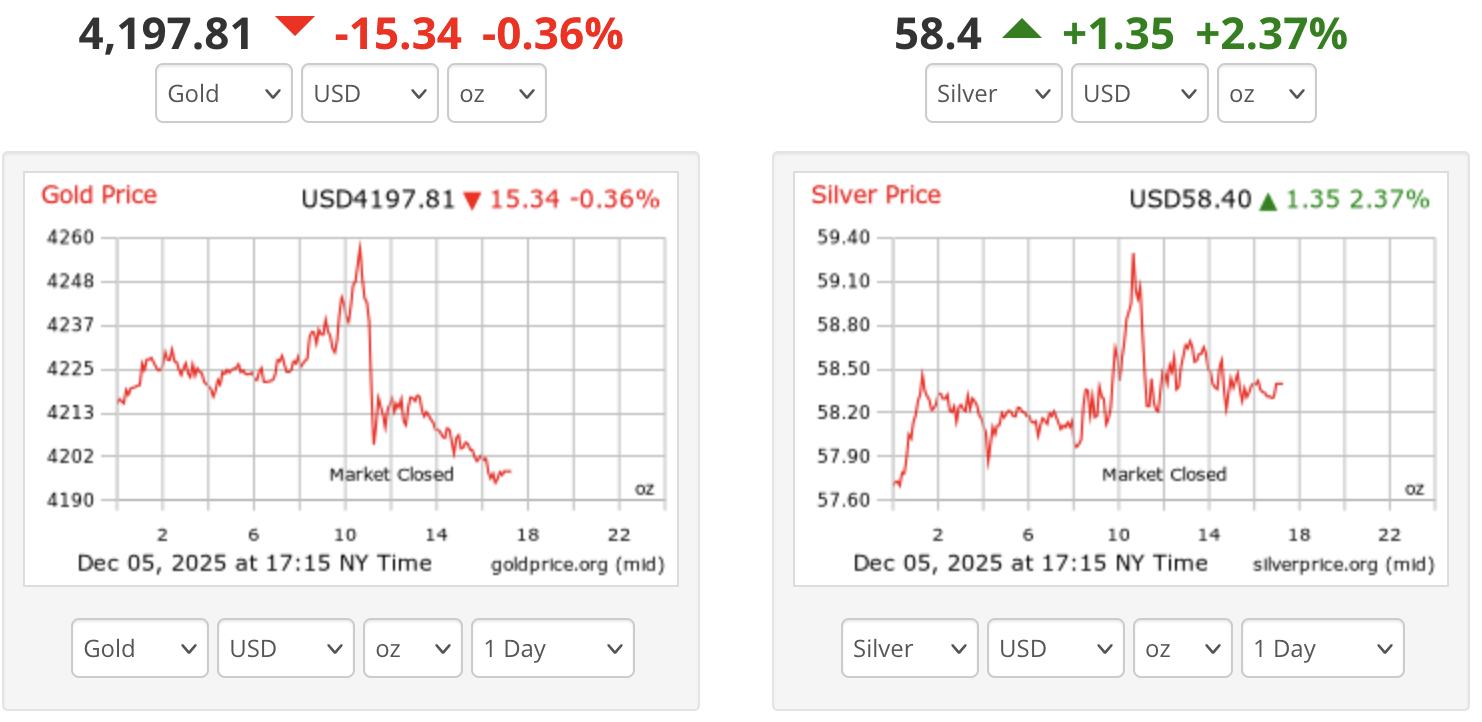
Task: Open the USD currency dropdown above the silver chart
Action: [1140, 94]
